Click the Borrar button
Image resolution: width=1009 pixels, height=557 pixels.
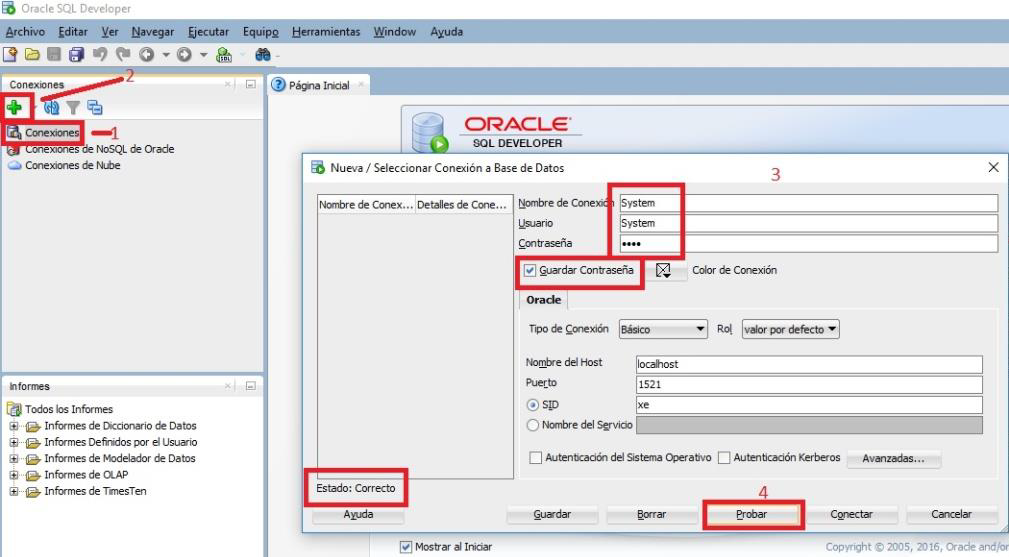(x=652, y=515)
